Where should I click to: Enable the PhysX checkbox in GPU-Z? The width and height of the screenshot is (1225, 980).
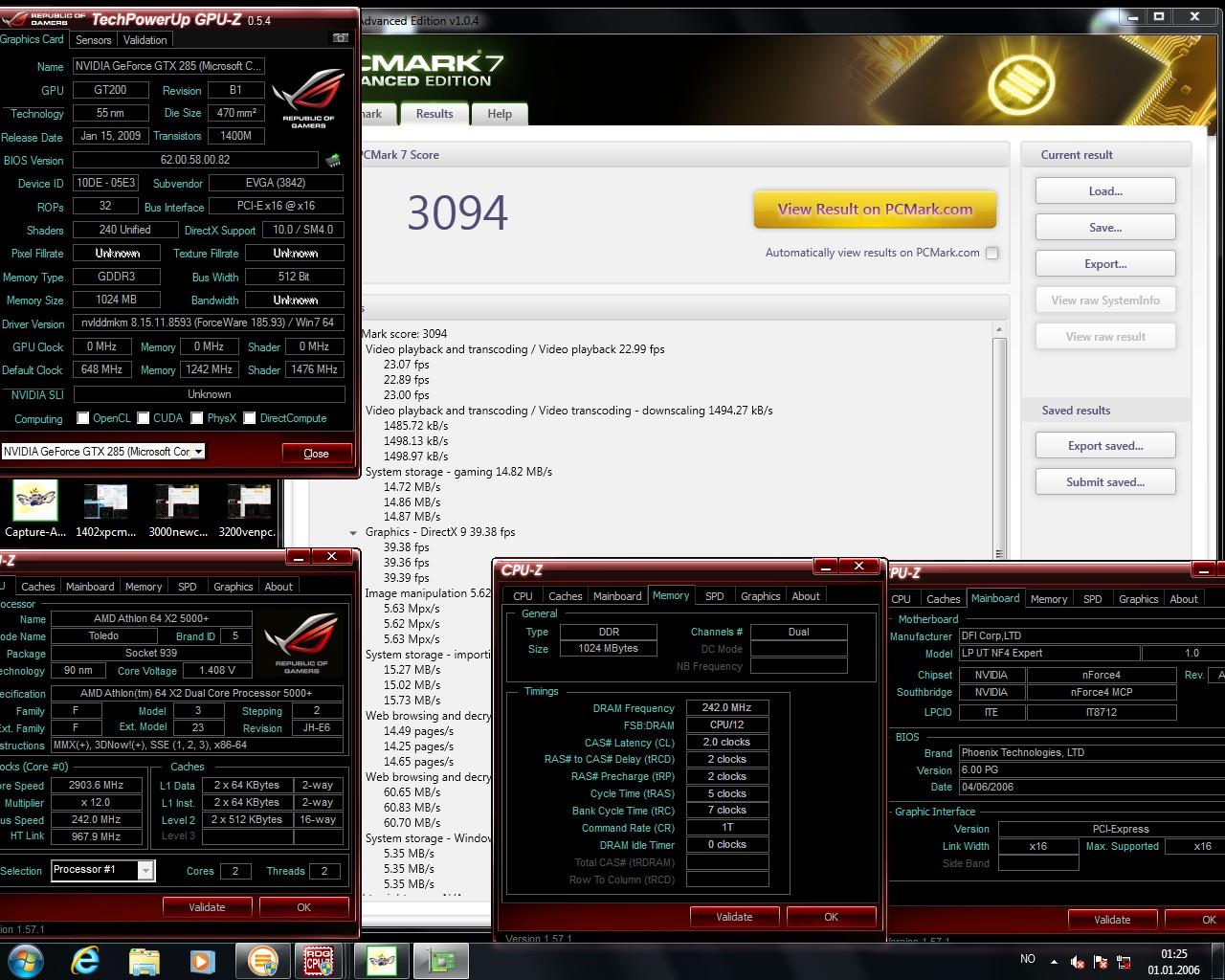197,418
